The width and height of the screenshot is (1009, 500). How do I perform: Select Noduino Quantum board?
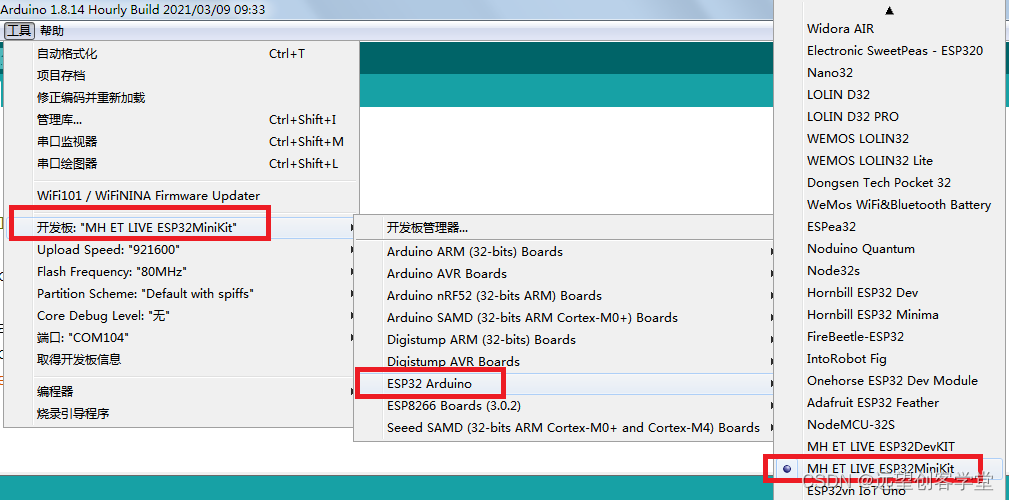point(890,248)
